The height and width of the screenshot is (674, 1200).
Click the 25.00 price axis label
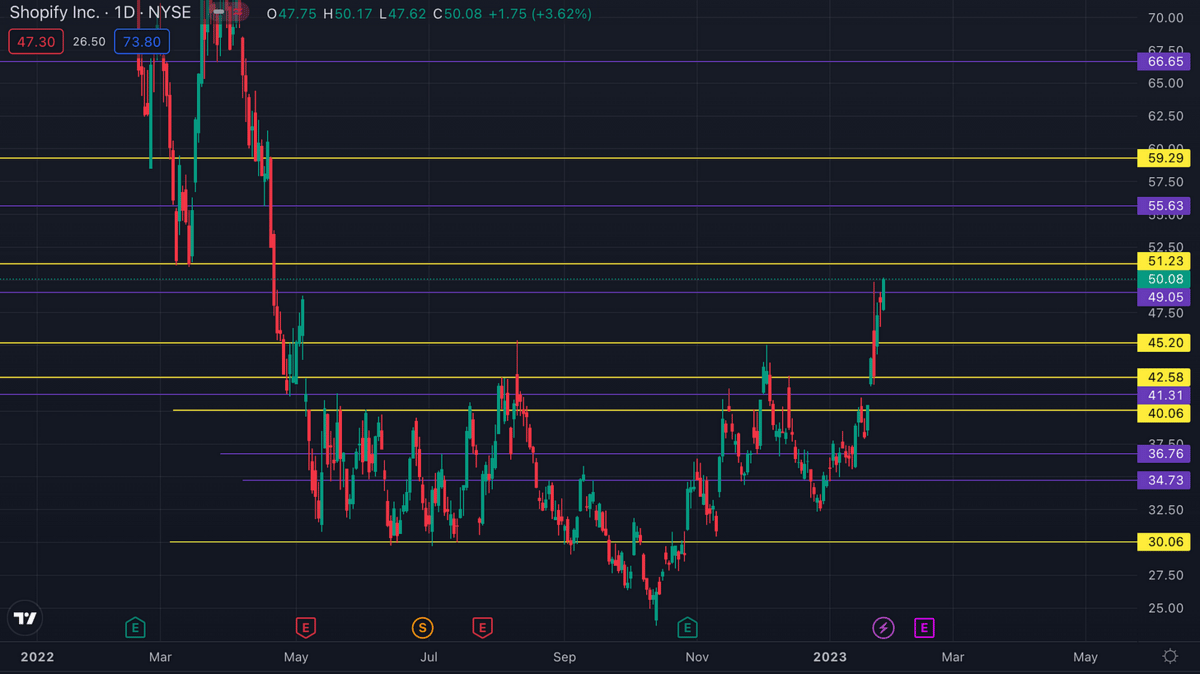1165,608
